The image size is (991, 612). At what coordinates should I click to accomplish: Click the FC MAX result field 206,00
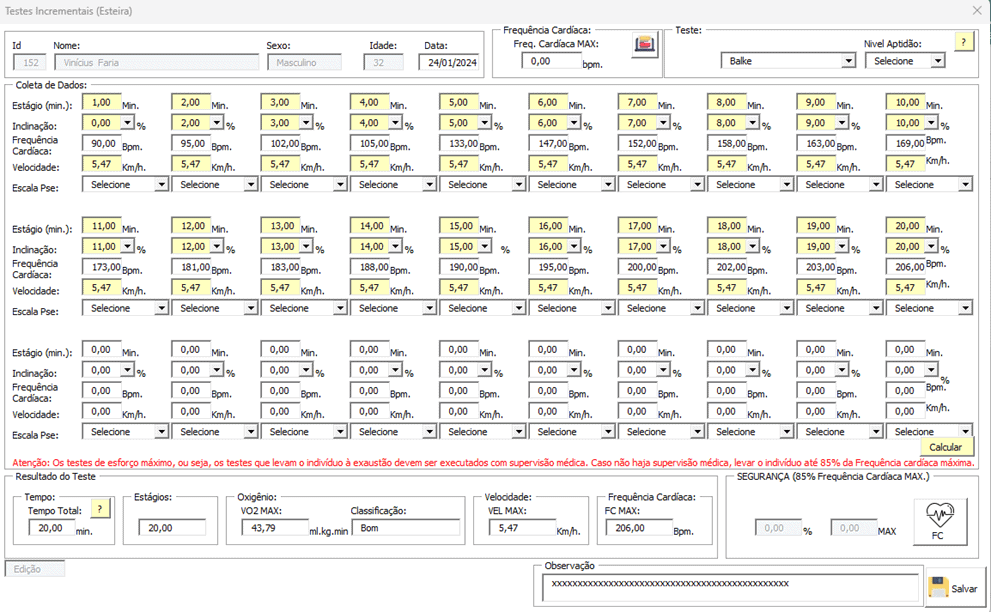[639, 528]
